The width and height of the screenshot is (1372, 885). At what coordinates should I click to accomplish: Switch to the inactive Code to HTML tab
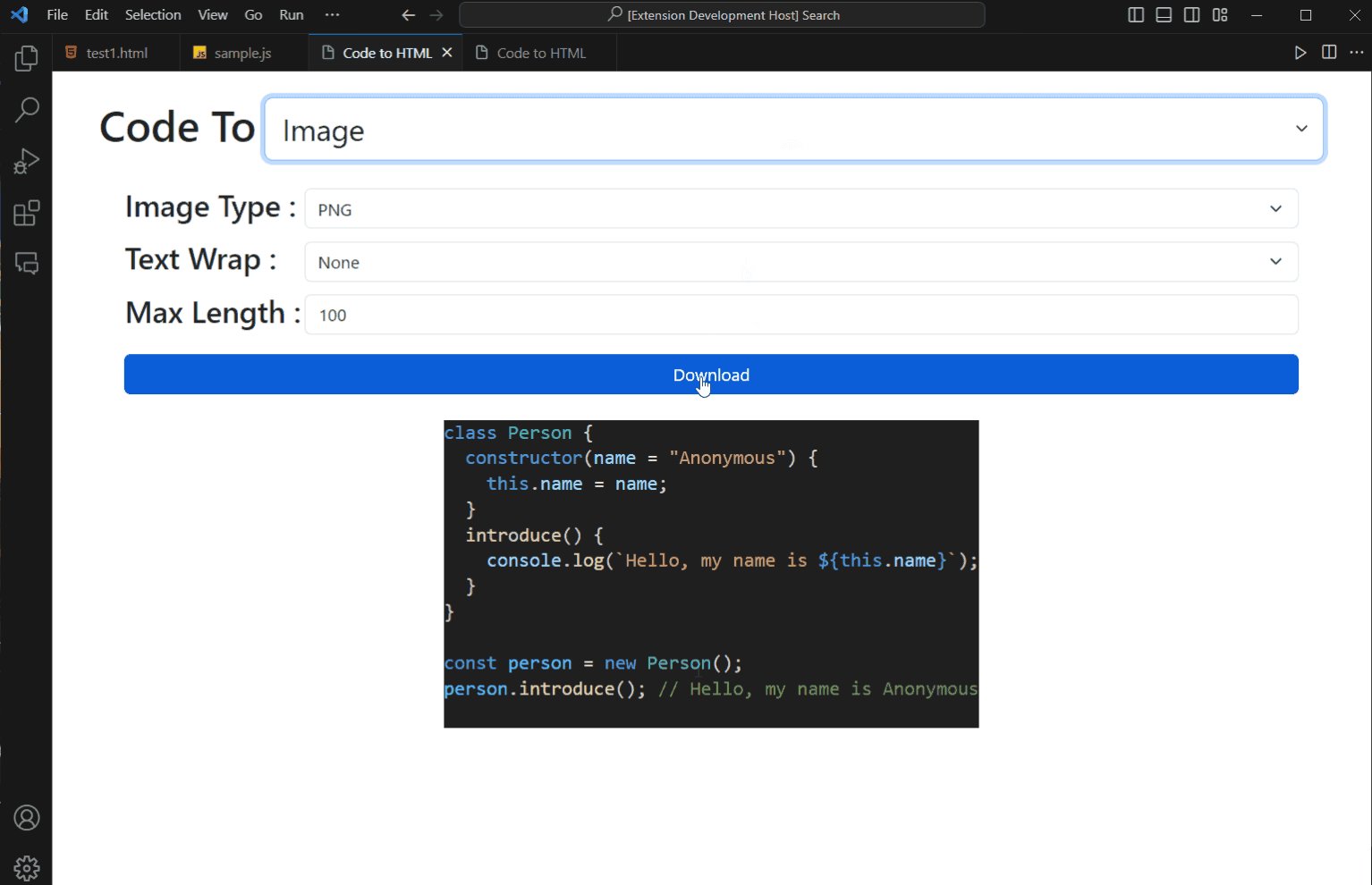(540, 53)
